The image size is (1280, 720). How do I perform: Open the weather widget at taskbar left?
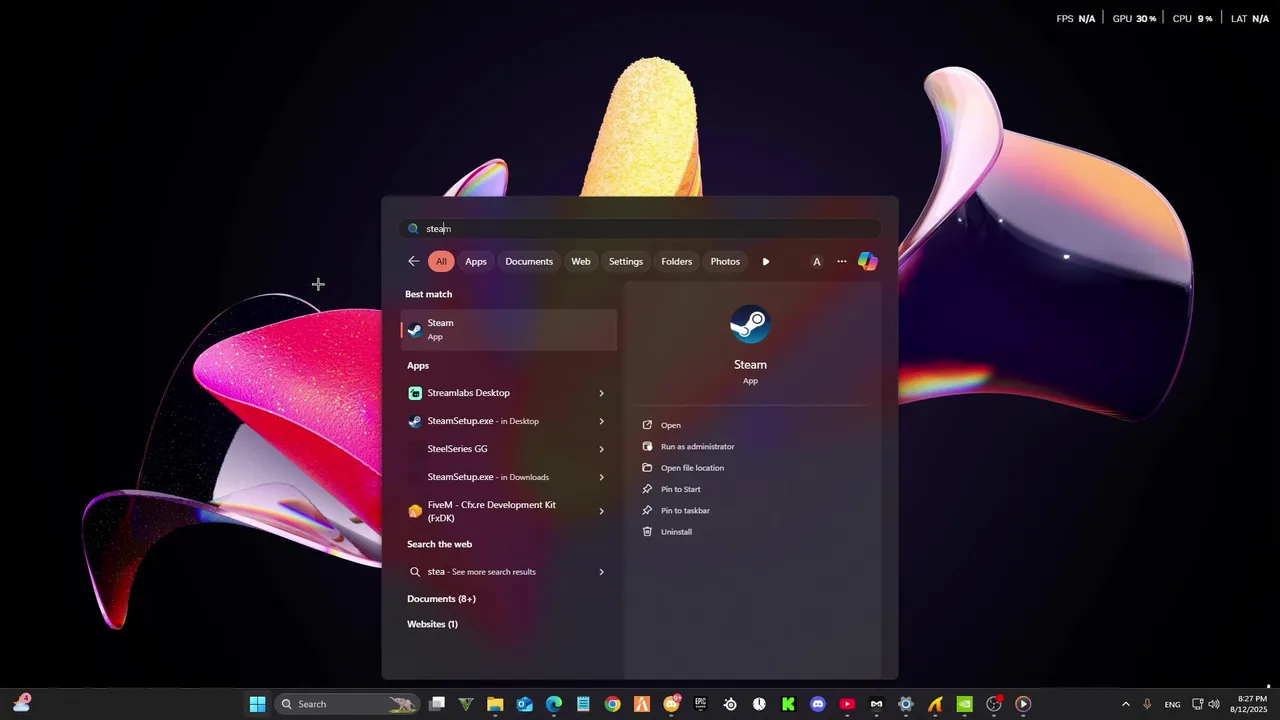(x=21, y=704)
